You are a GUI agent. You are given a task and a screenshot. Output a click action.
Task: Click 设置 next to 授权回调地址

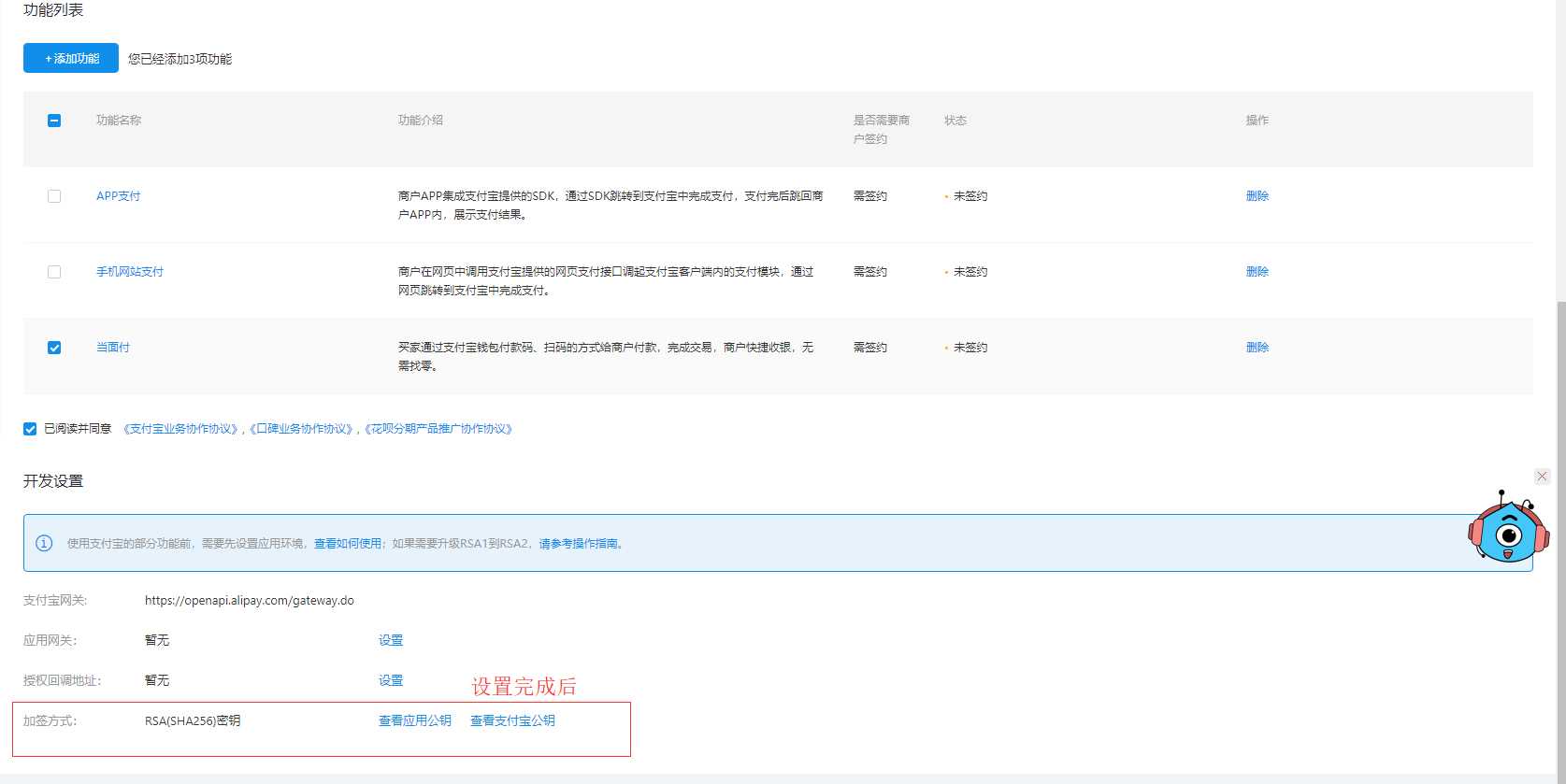[x=391, y=680]
